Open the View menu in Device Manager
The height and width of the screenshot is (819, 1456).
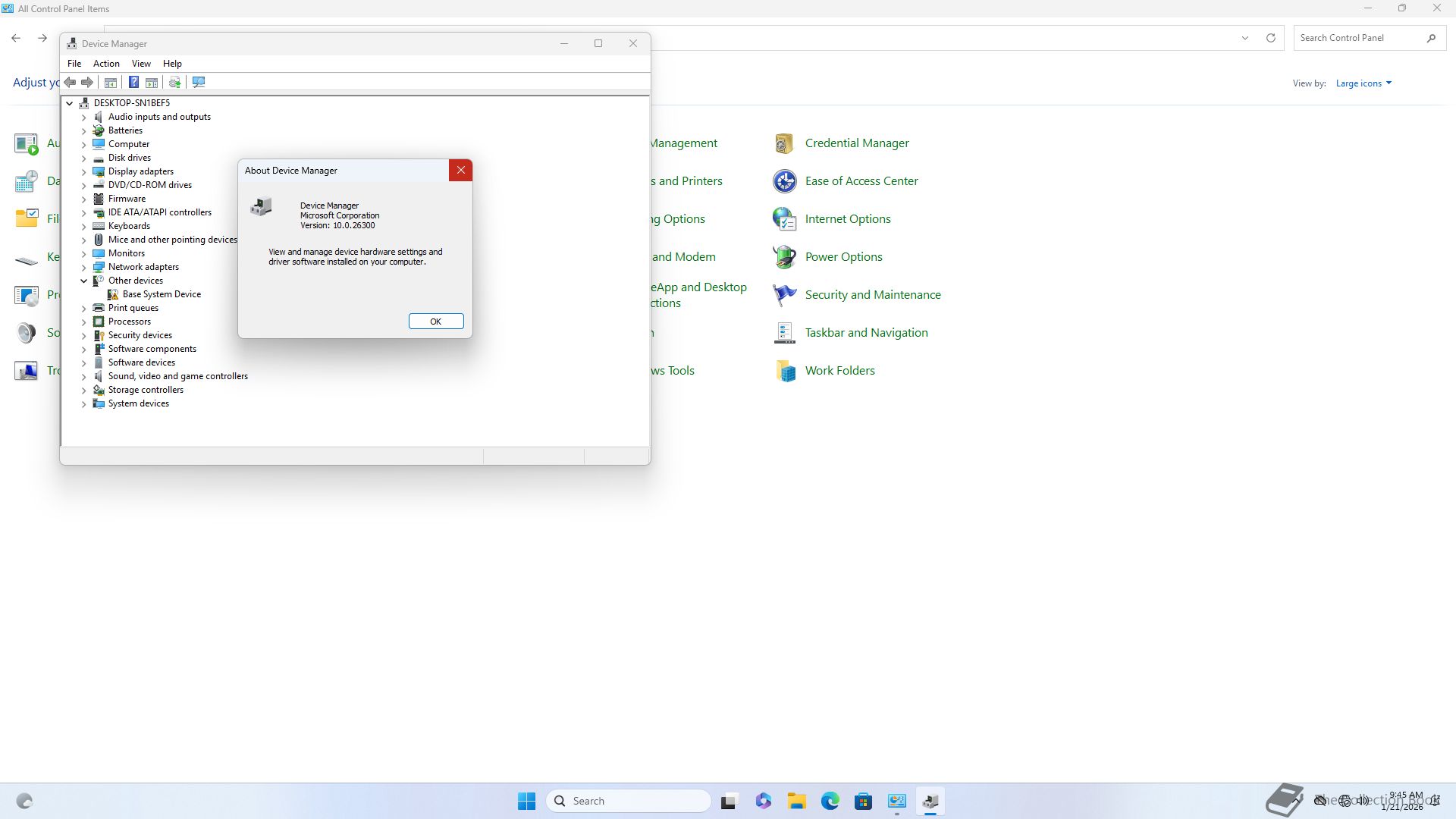pyautogui.click(x=141, y=64)
